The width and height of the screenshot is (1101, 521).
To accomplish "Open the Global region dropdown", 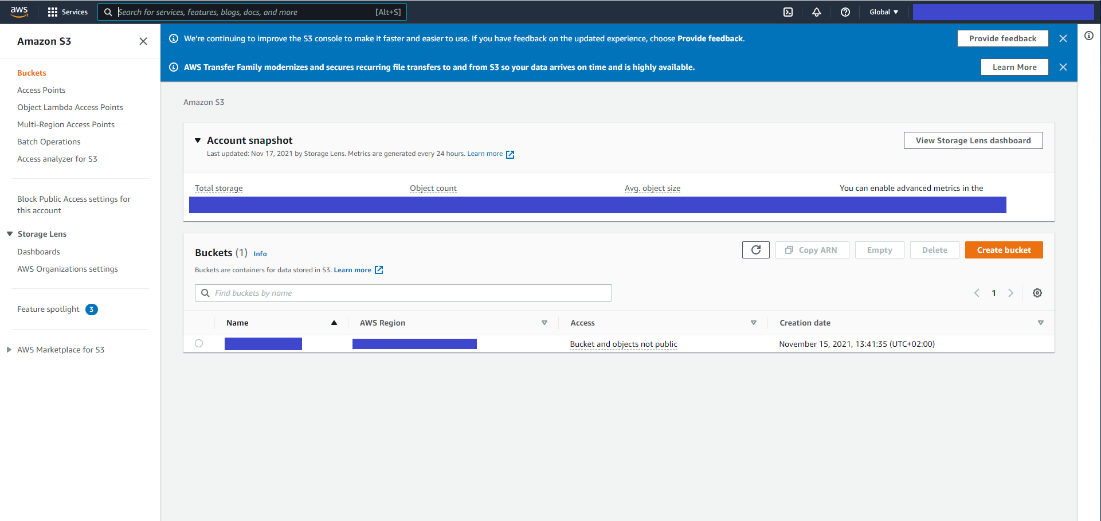I will tap(884, 12).
